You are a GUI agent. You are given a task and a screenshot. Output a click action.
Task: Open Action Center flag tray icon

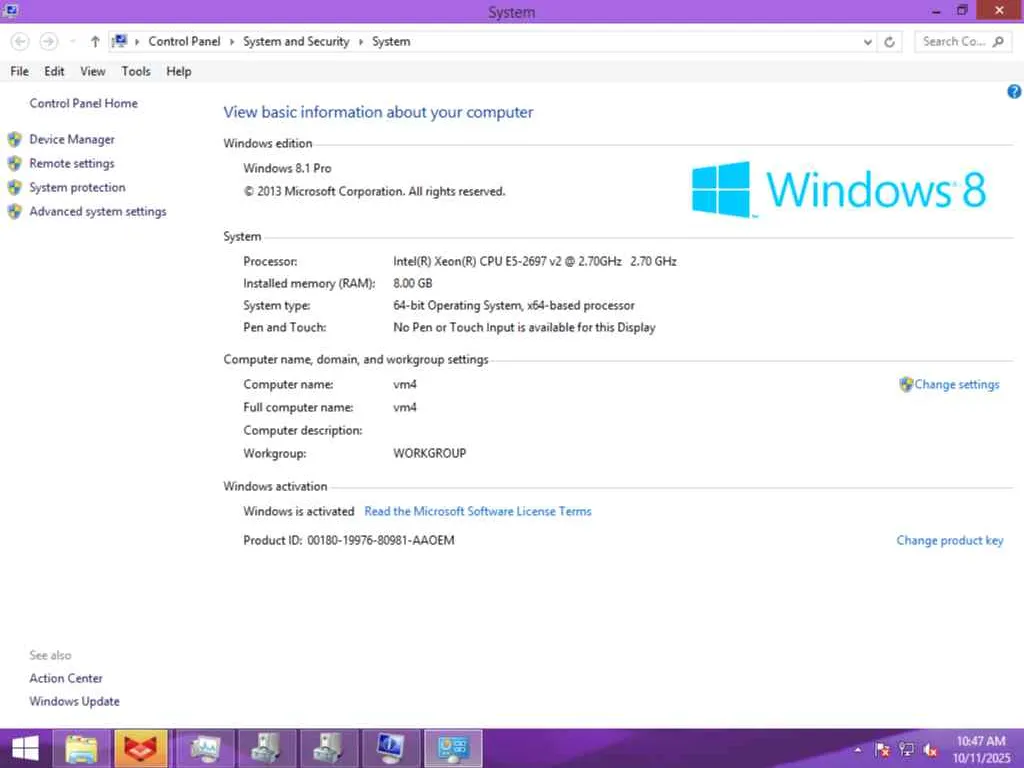pos(882,750)
